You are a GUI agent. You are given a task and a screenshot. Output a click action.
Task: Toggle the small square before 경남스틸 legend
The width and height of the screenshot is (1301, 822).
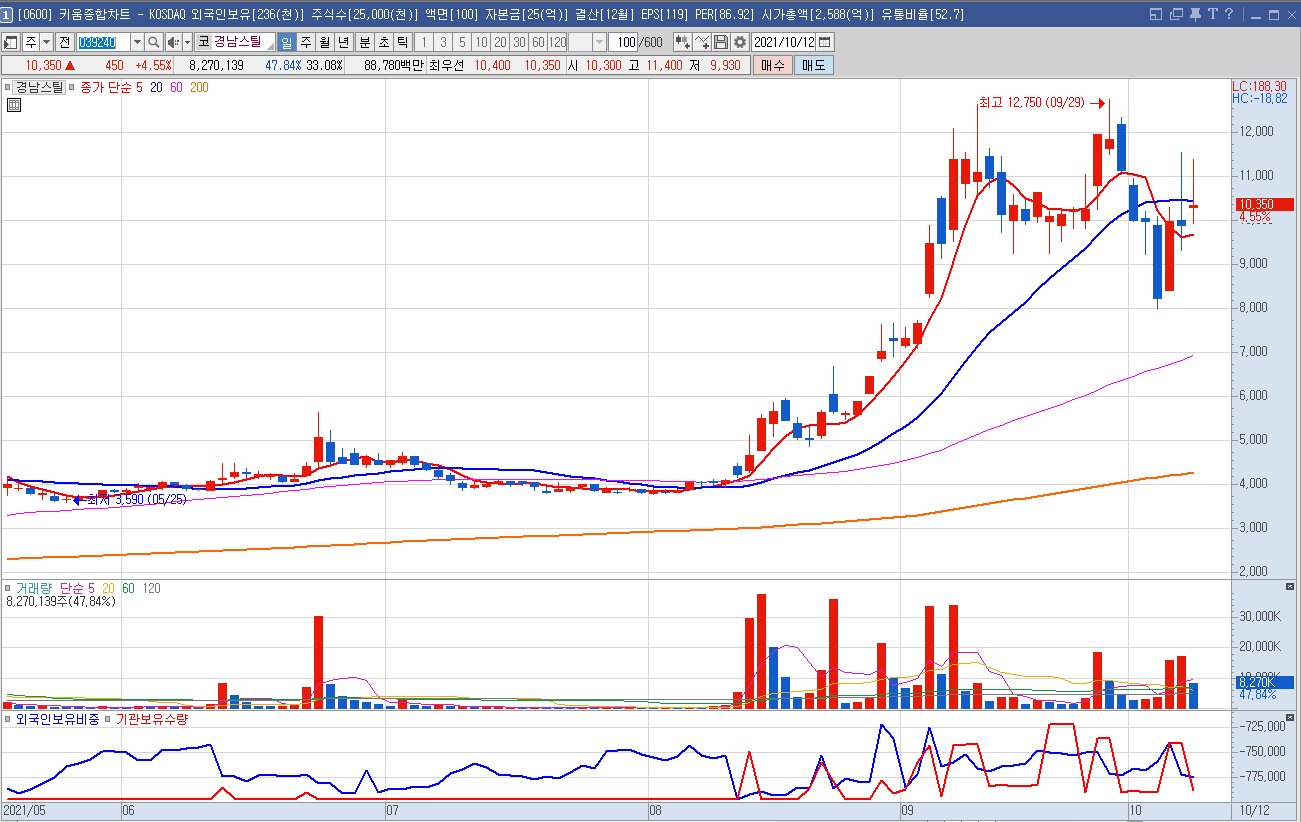pyautogui.click(x=7, y=88)
